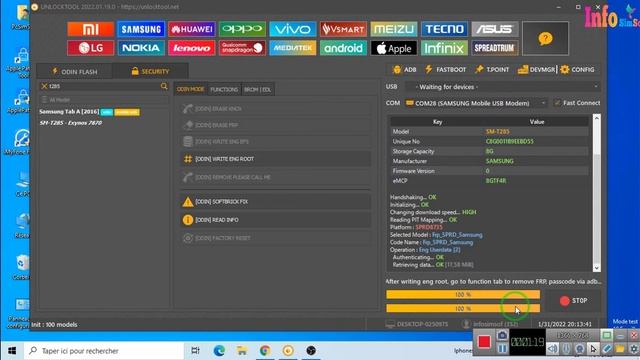This screenshot has height=360, width=640.
Task: Stop the running operation
Action: [573, 301]
